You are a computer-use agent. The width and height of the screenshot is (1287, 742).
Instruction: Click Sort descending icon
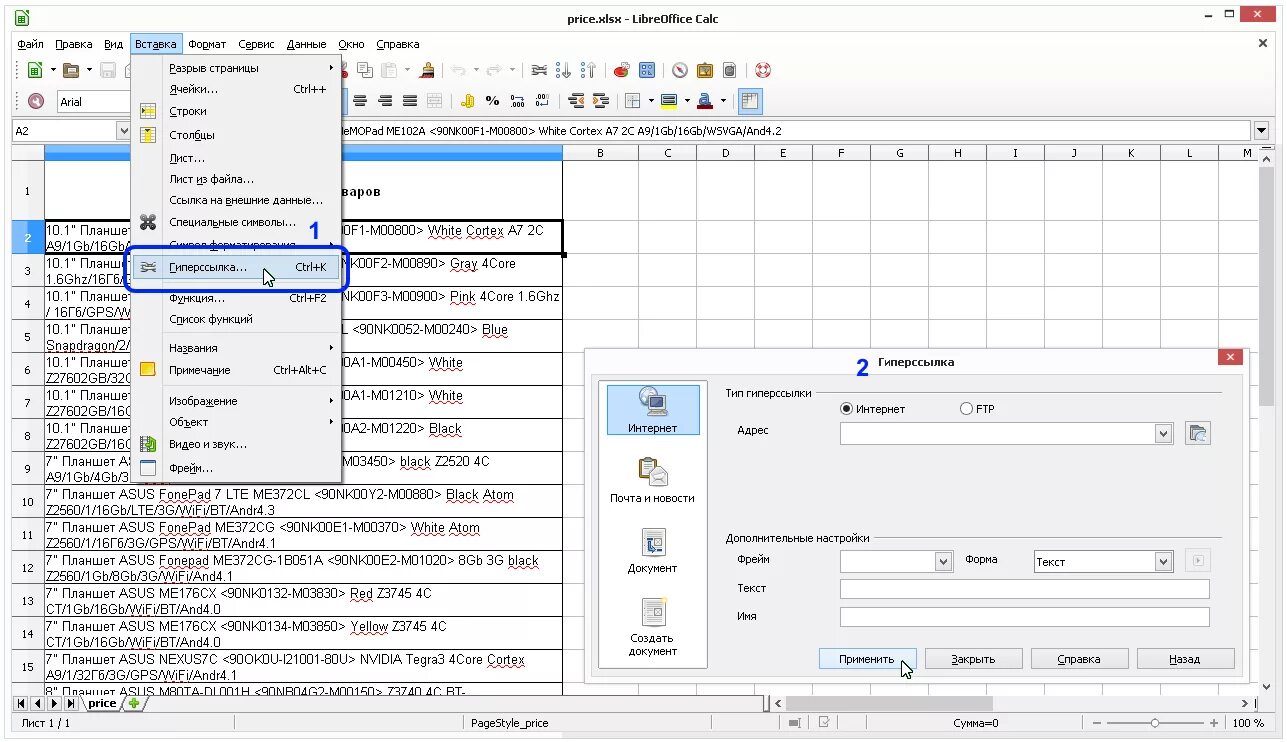(589, 70)
